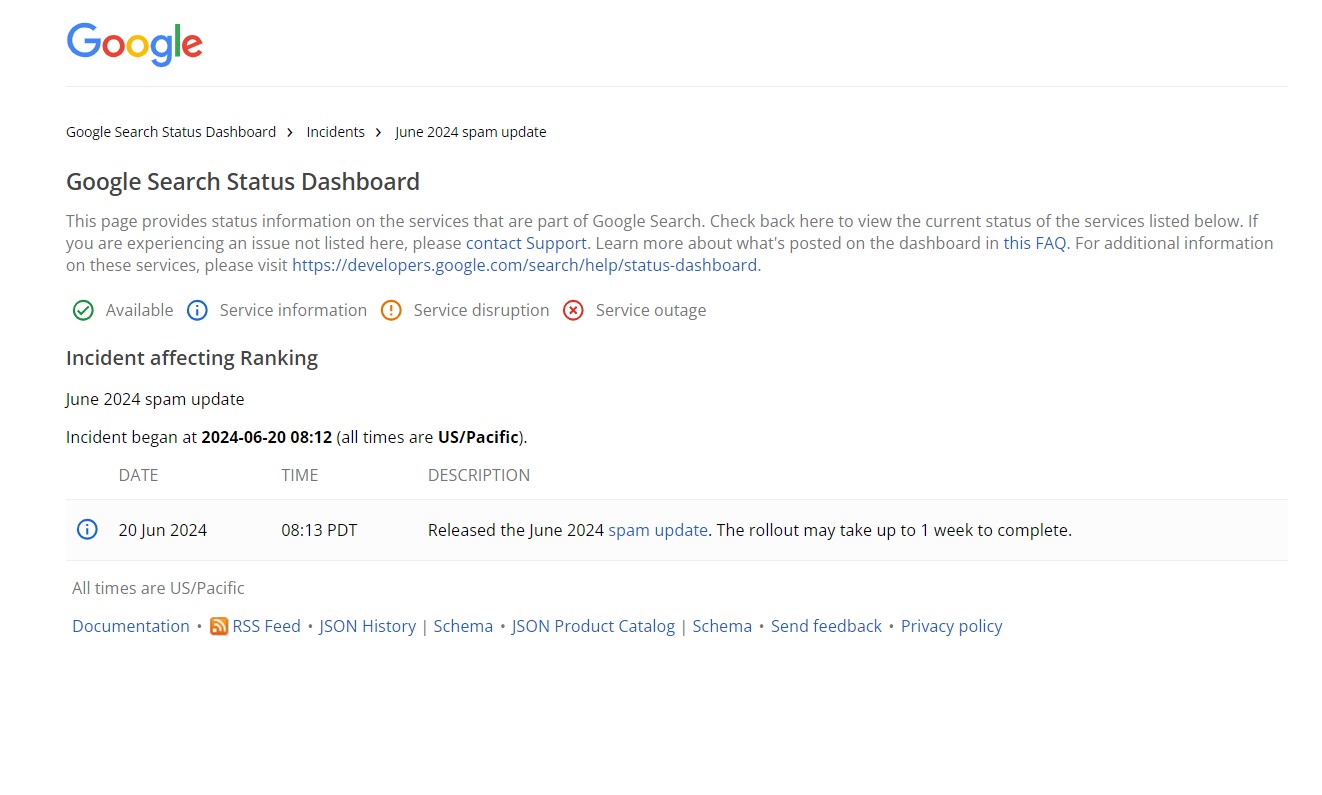The height and width of the screenshot is (795, 1322).
Task: Click the orange Service disruption icon
Action: [391, 311]
